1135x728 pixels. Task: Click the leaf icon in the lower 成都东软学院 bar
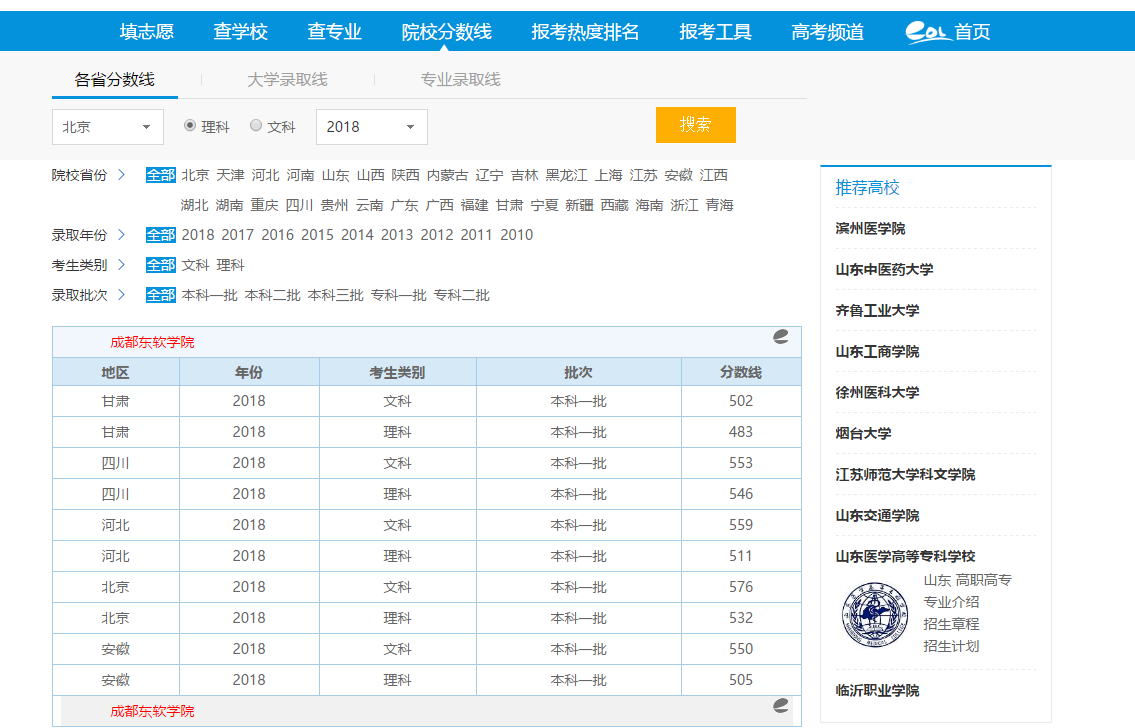pos(780,706)
